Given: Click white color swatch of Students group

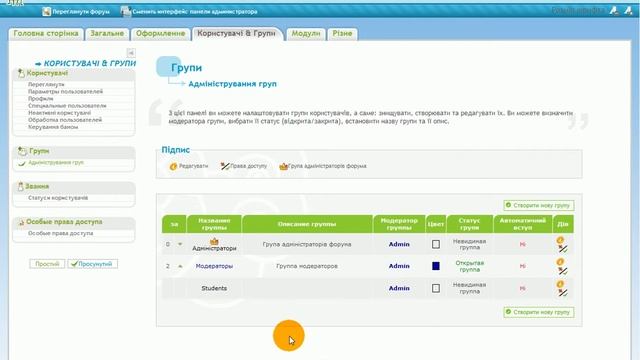Looking at the screenshot, I should pos(436,288).
